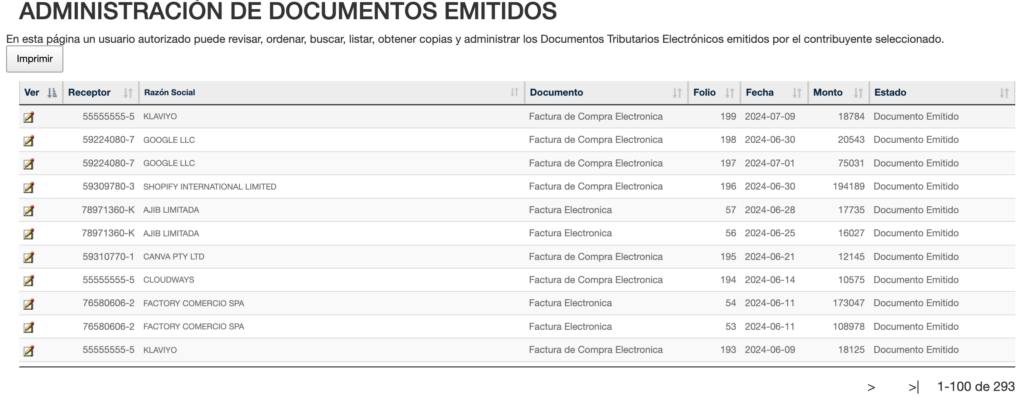Screen dimensions: 1024x401
Task: Open the SHOPIFY INTERNATIONAL LIMITED document icon
Action: click(28, 187)
